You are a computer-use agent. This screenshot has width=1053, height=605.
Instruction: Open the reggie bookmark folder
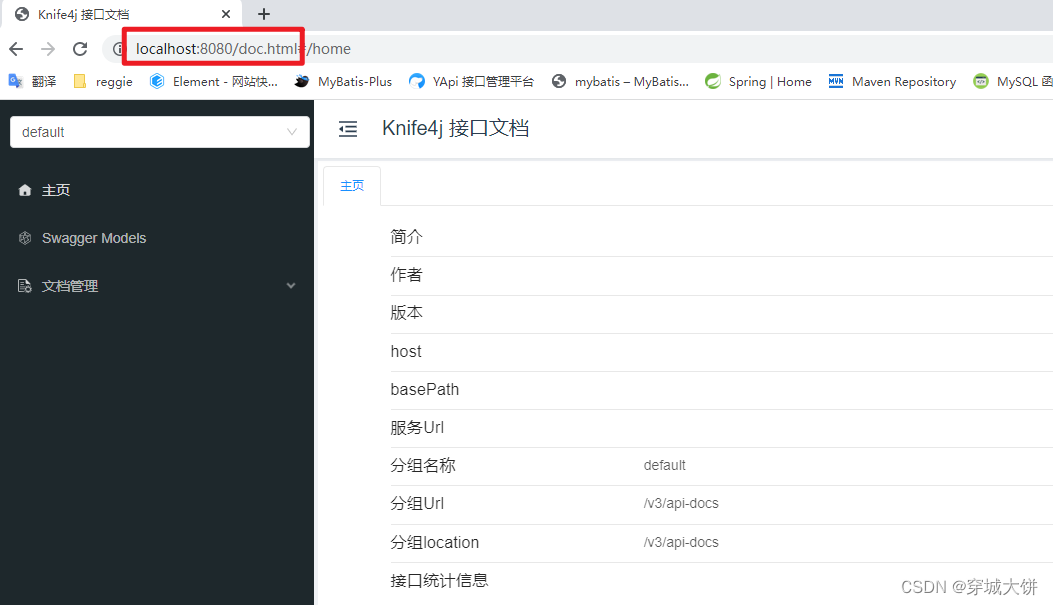pos(103,81)
